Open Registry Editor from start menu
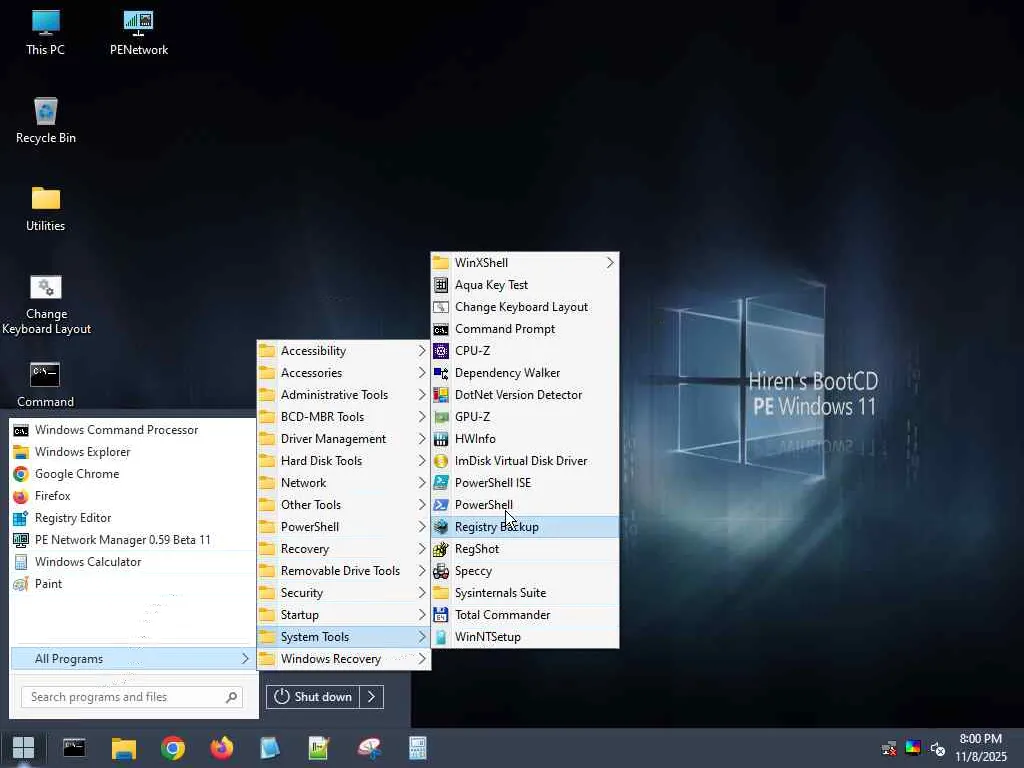 tap(133, 518)
